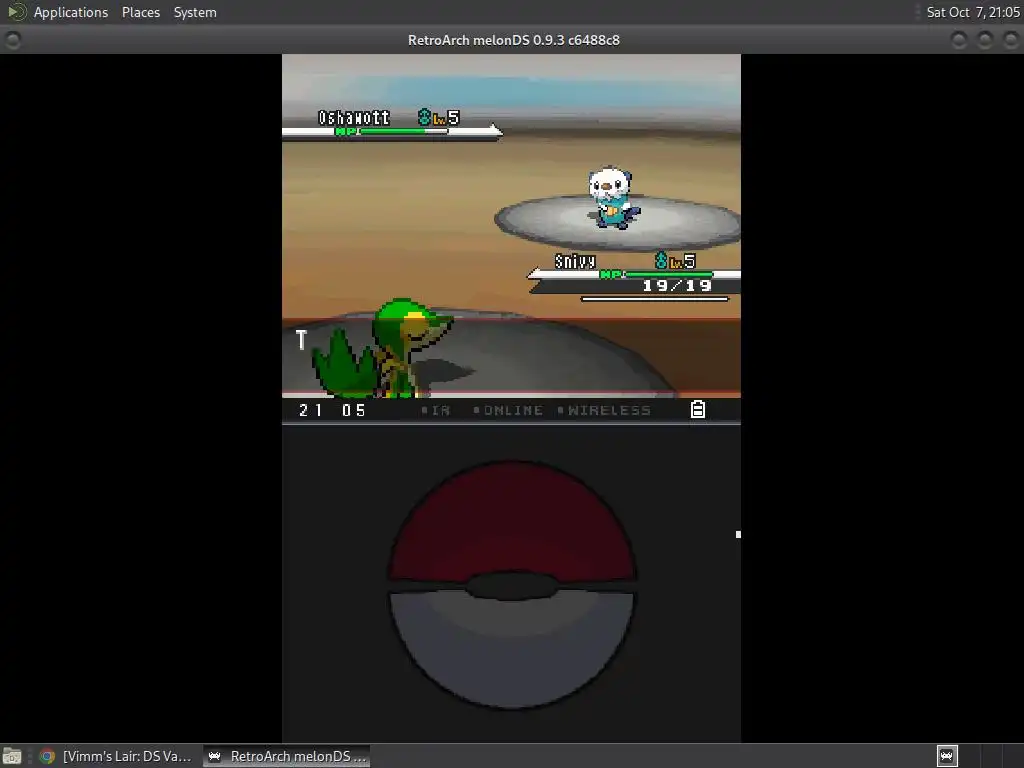Click the T marker at left of battle
Image resolution: width=1024 pixels, height=768 pixels.
click(x=300, y=340)
